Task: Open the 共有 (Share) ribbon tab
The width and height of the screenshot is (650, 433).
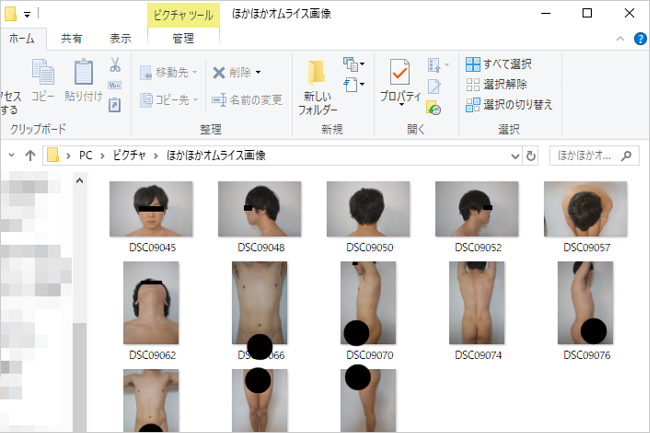Action: click(x=72, y=39)
